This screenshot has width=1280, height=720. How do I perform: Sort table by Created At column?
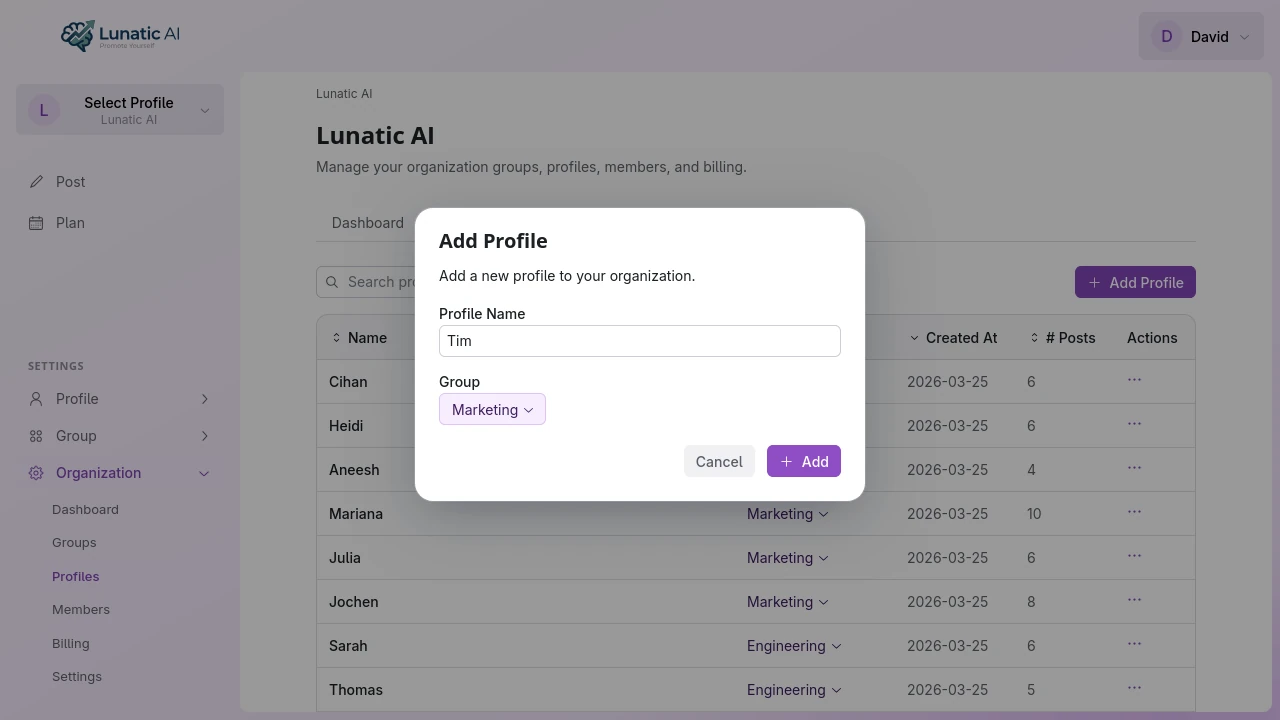point(953,338)
